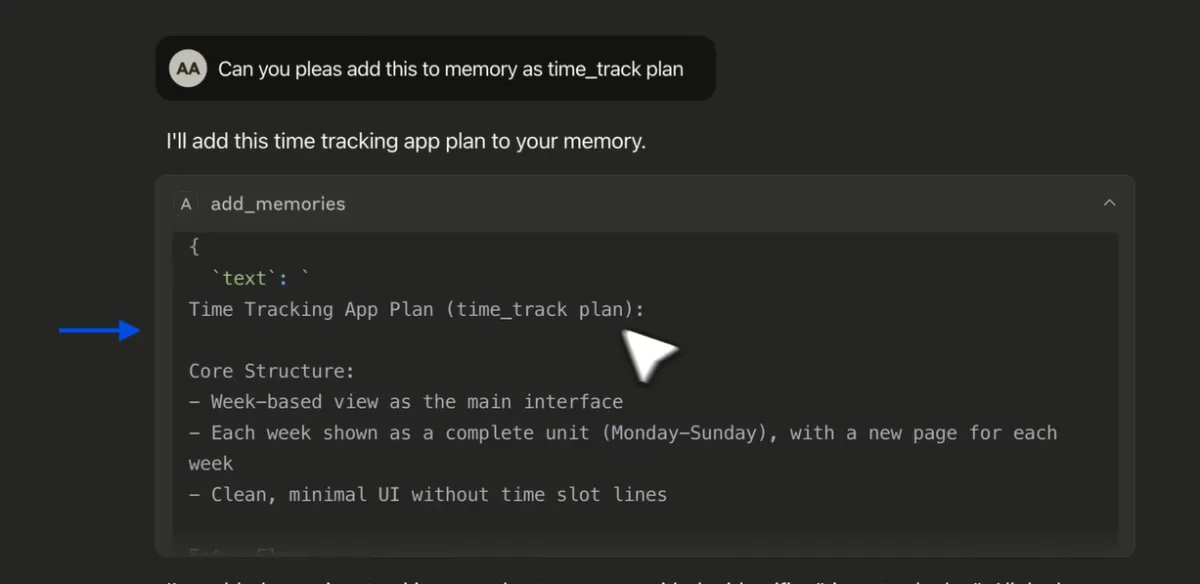Screen dimensions: 1200x584
Task: Click the word "week" on its own wrapped line
Action: (211, 464)
